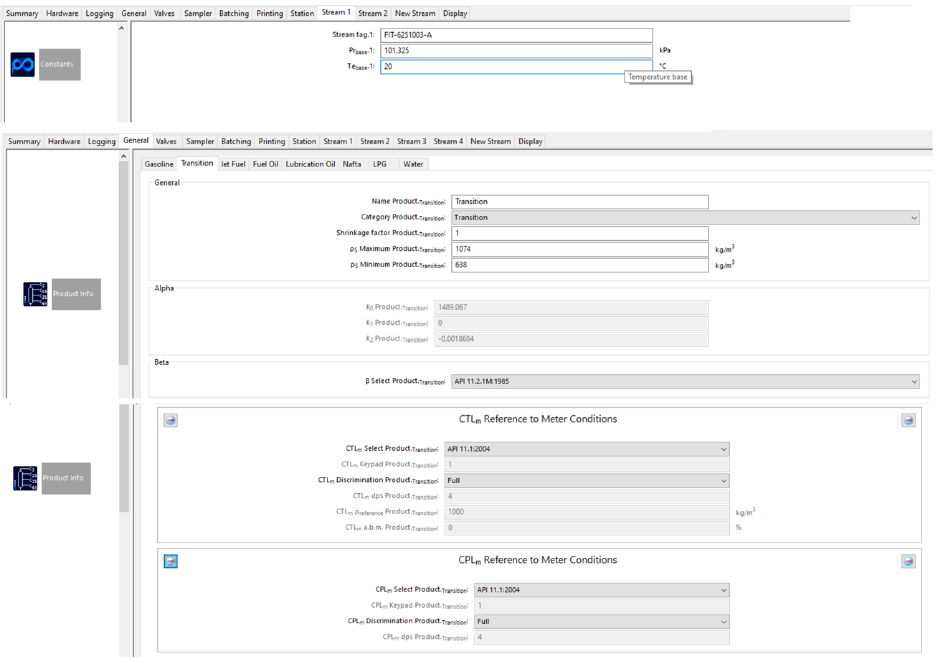939x659 pixels.
Task: Open Valves tab in top window
Action: pos(164,13)
